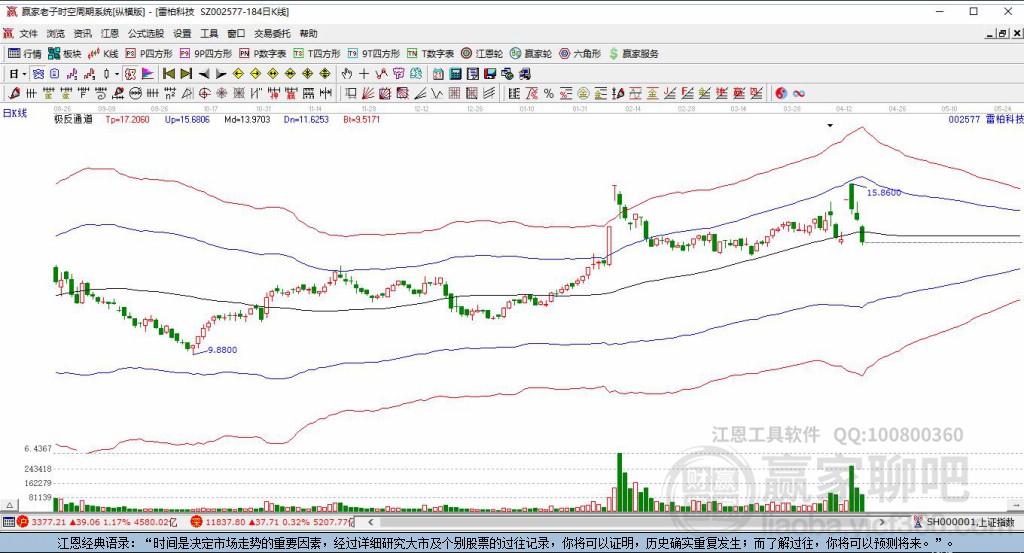
Task: Select the crosshair cursor tool
Action: (x=364, y=73)
